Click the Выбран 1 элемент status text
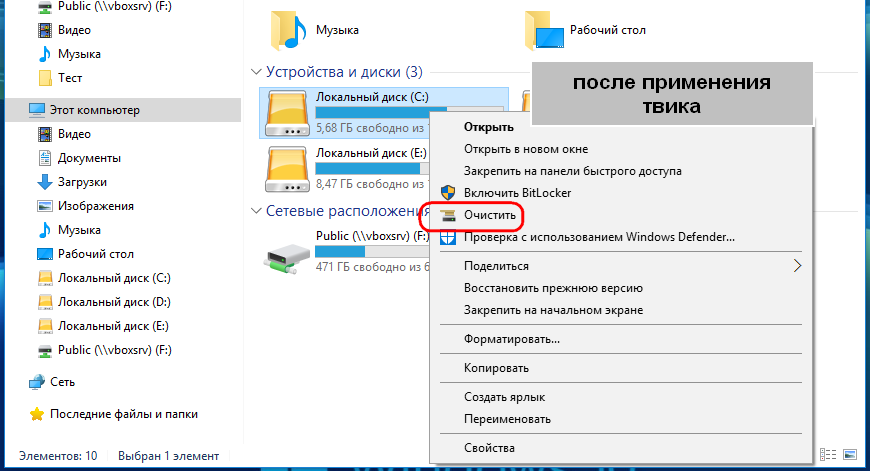 168,456
